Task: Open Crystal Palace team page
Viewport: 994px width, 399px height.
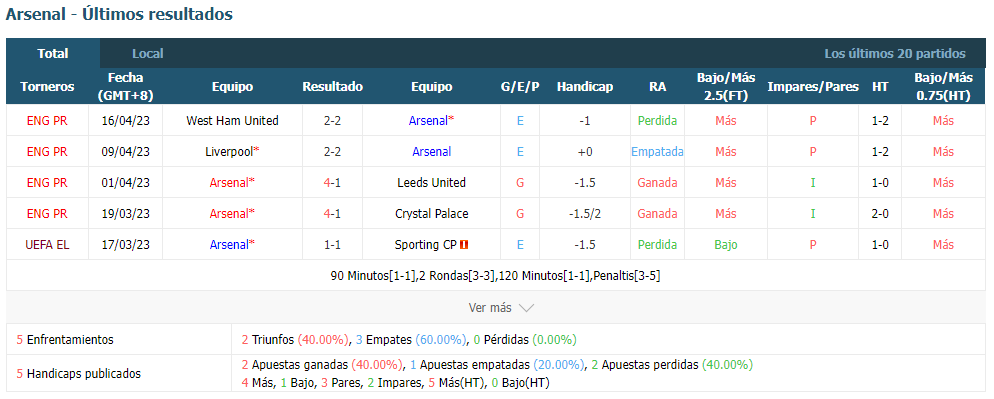Action: pyautogui.click(x=431, y=214)
